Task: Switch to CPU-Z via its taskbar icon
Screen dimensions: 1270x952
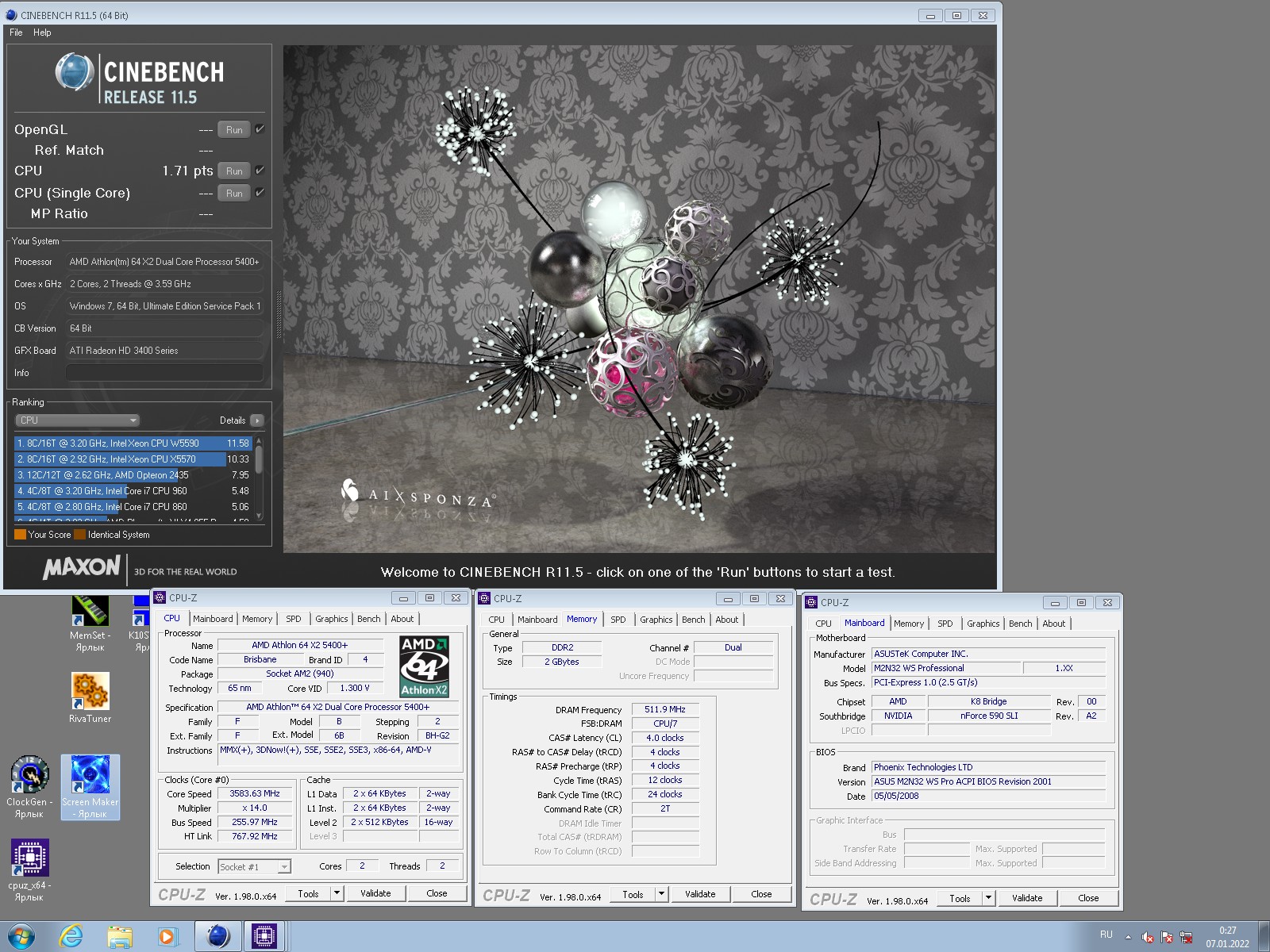Action: 264,937
